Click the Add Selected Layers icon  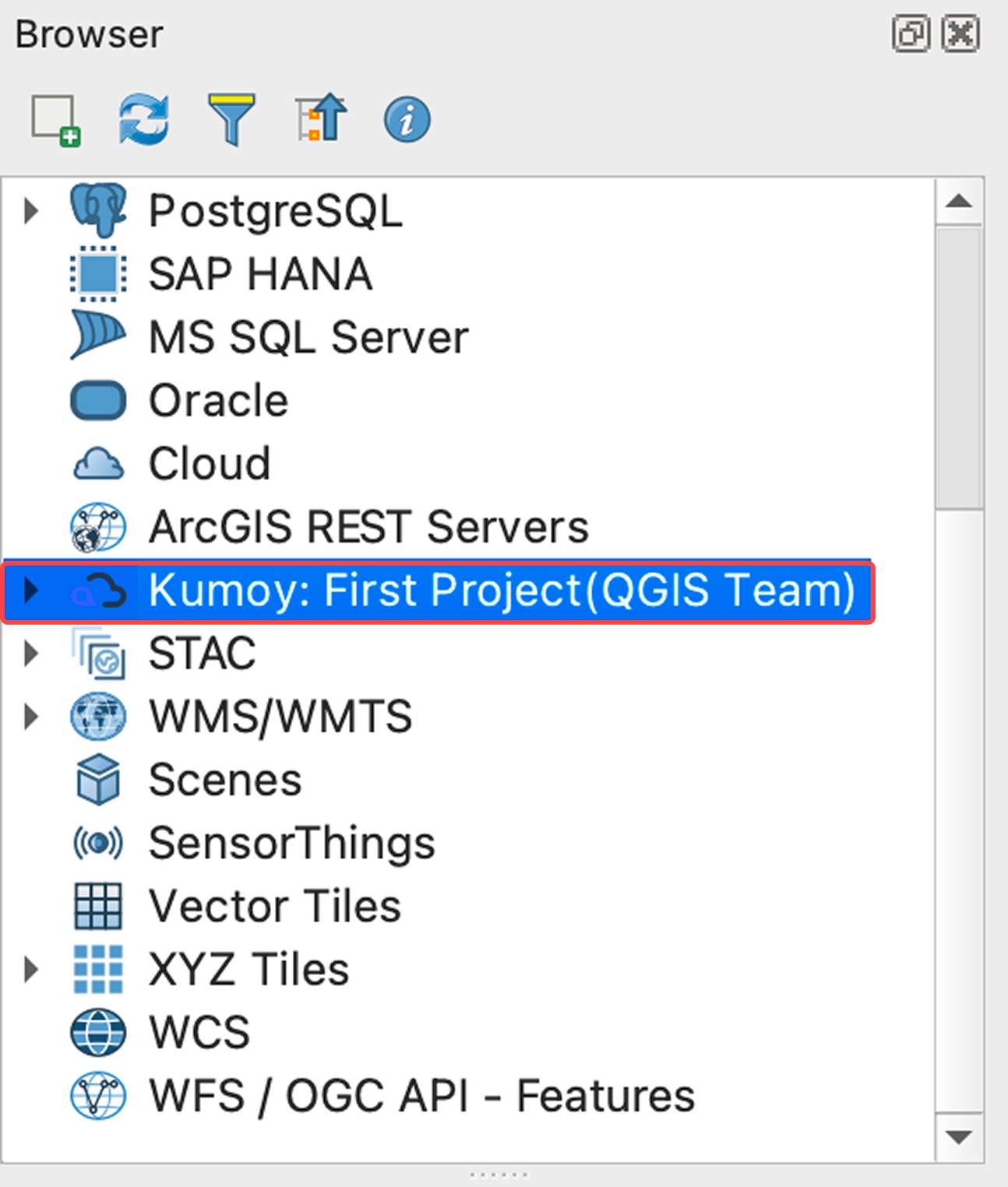pos(55,118)
